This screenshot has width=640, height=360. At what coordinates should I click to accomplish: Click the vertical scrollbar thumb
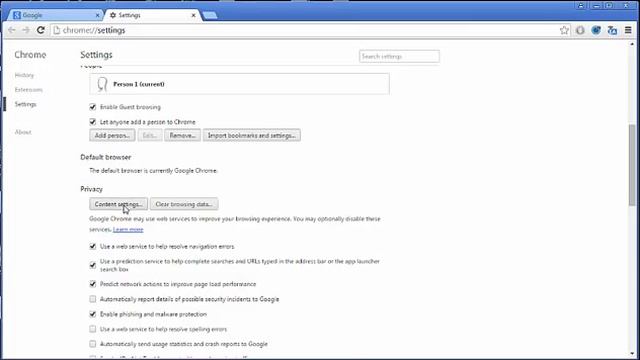(x=632, y=165)
